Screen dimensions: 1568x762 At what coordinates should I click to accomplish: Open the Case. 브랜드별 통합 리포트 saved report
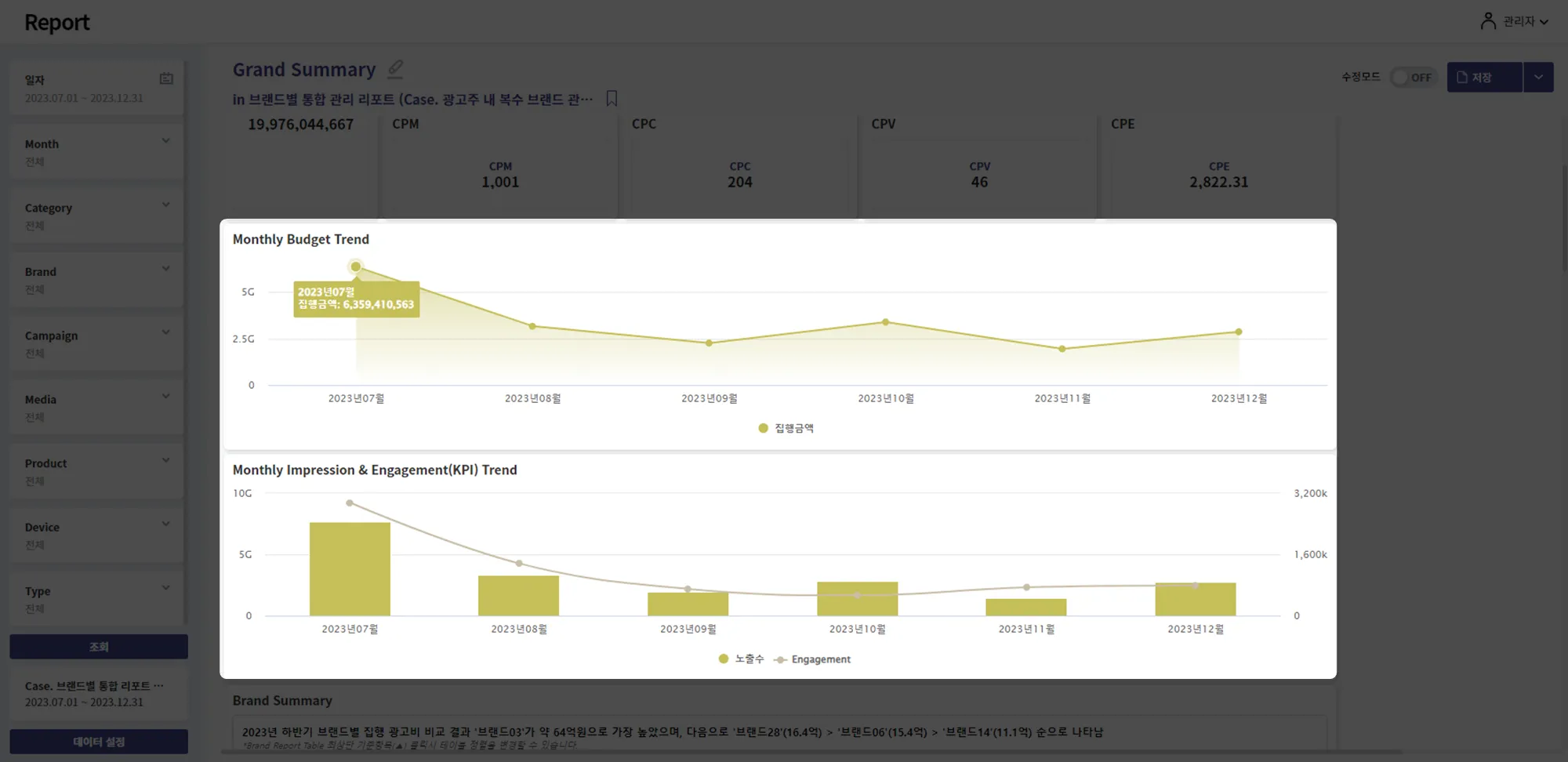[x=97, y=693]
